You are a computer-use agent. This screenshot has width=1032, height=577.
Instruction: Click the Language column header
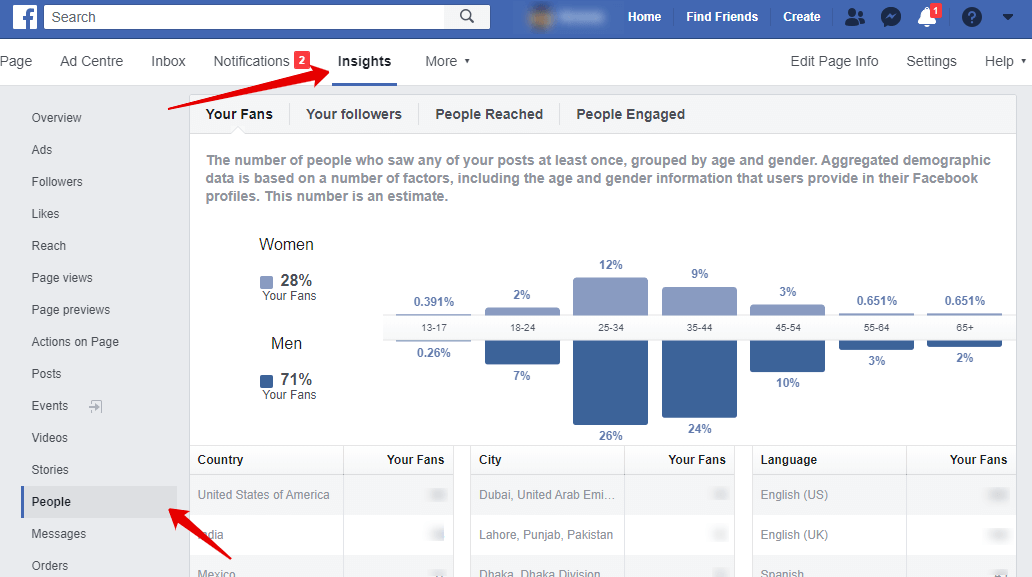pyautogui.click(x=788, y=460)
